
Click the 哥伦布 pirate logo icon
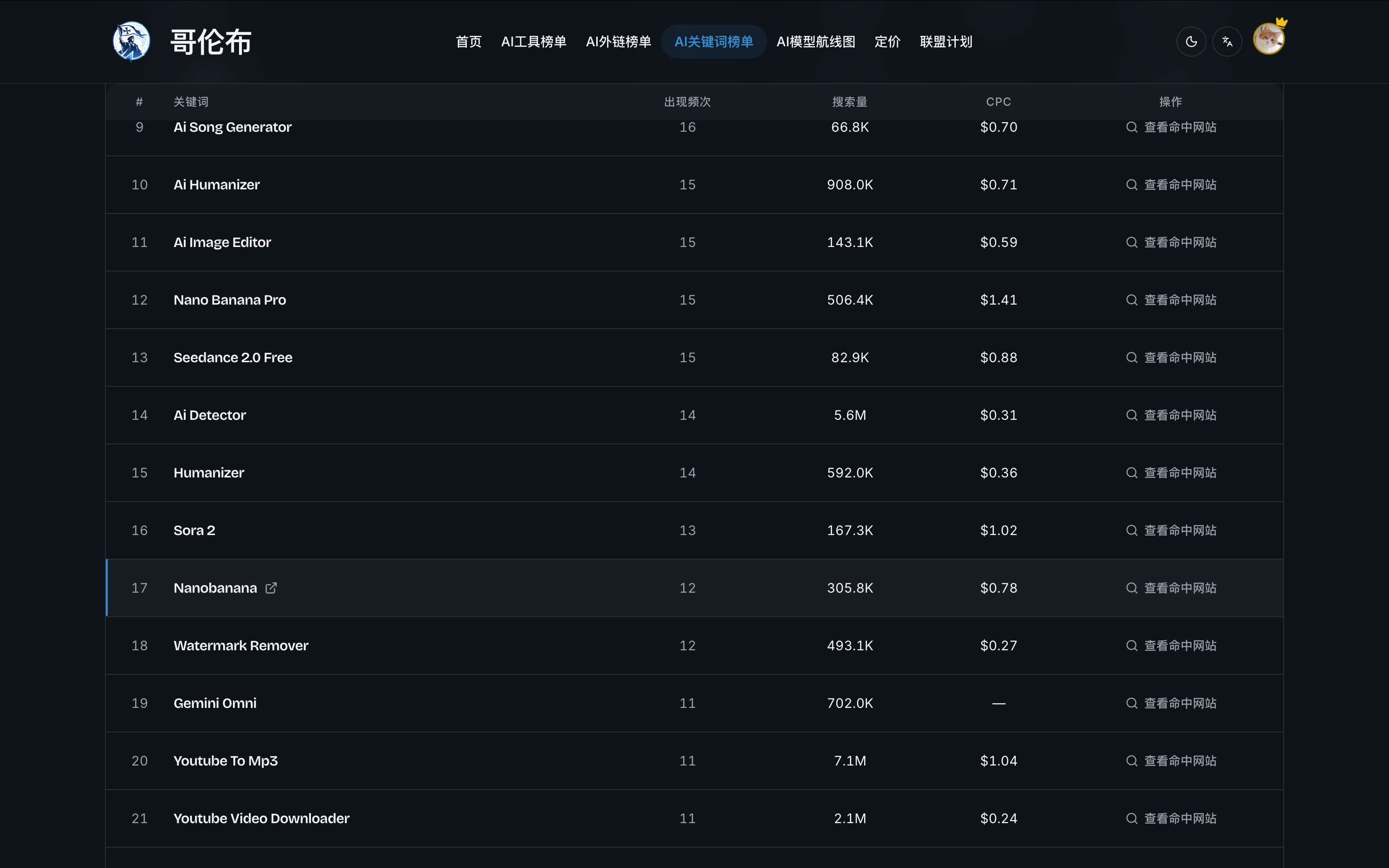click(131, 42)
